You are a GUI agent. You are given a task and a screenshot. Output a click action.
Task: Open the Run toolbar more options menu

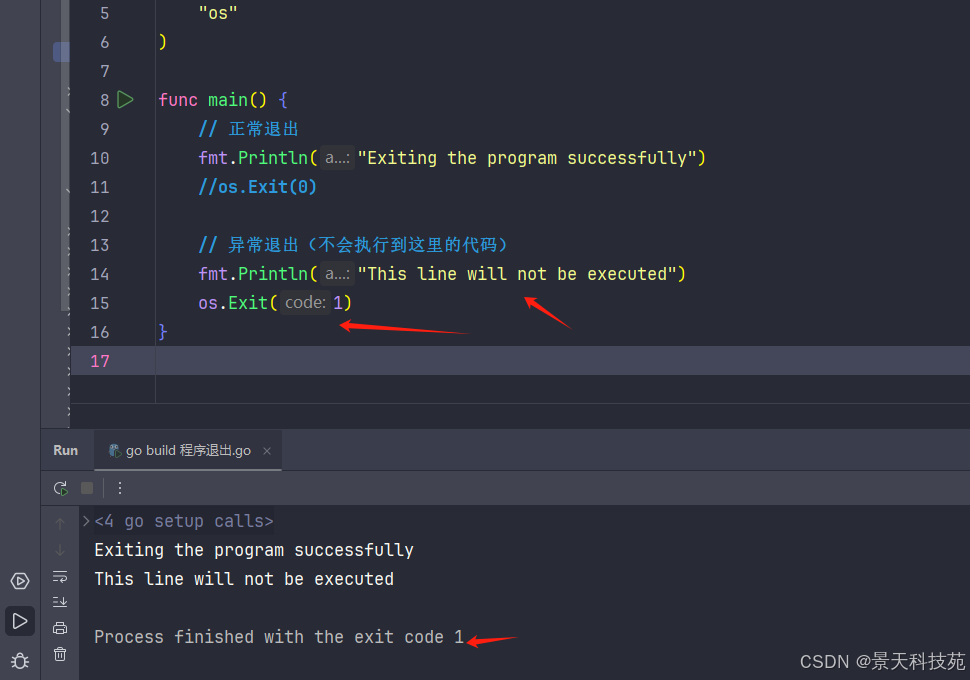click(120, 488)
